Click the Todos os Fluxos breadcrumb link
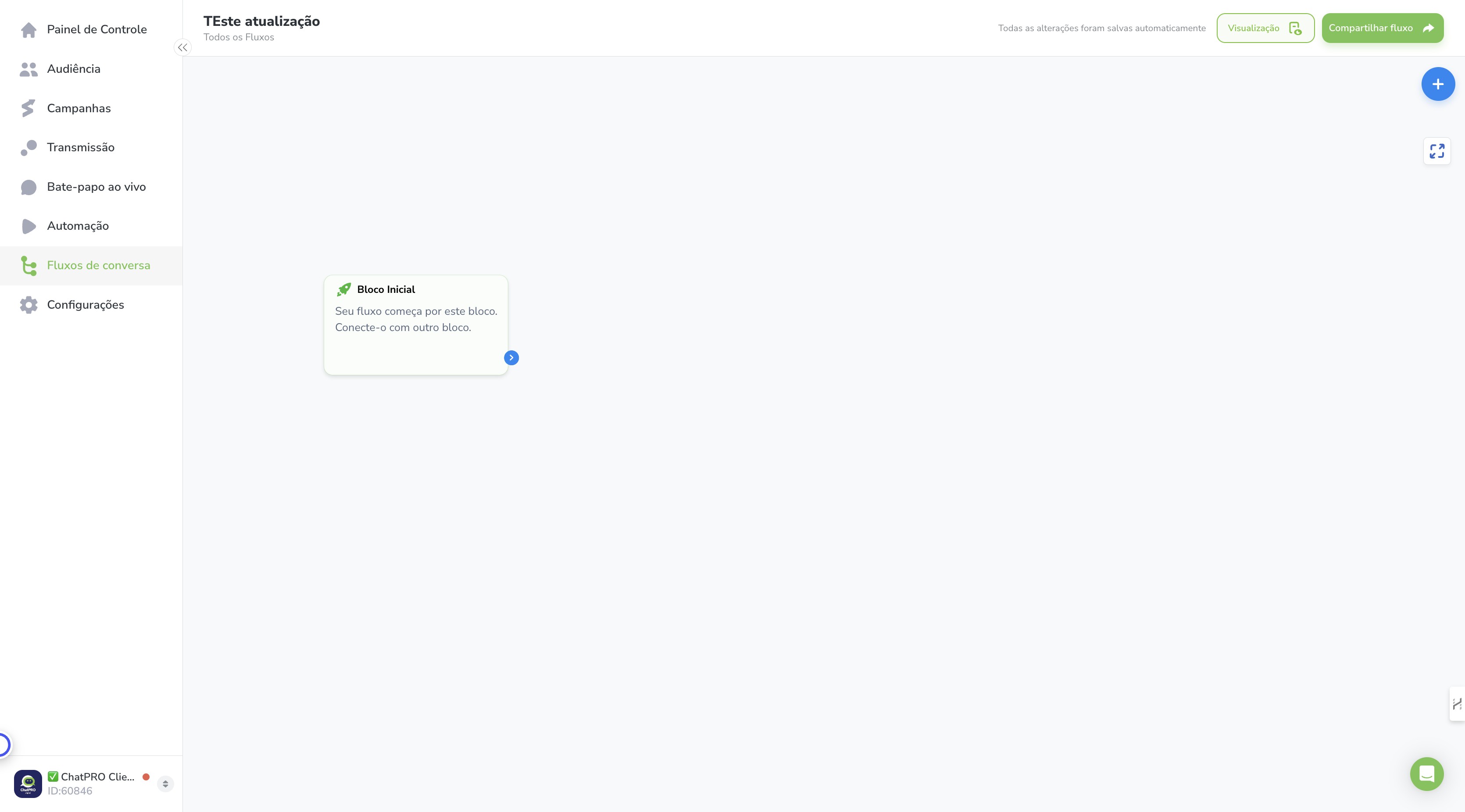Viewport: 1465px width, 812px height. point(239,38)
